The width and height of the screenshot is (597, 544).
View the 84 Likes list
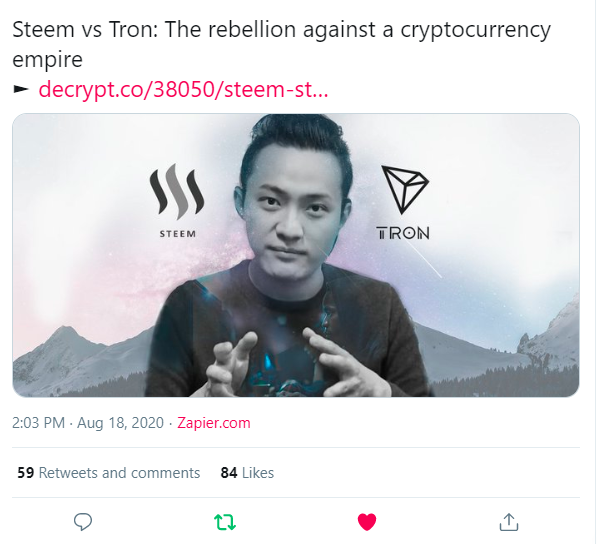coord(247,473)
